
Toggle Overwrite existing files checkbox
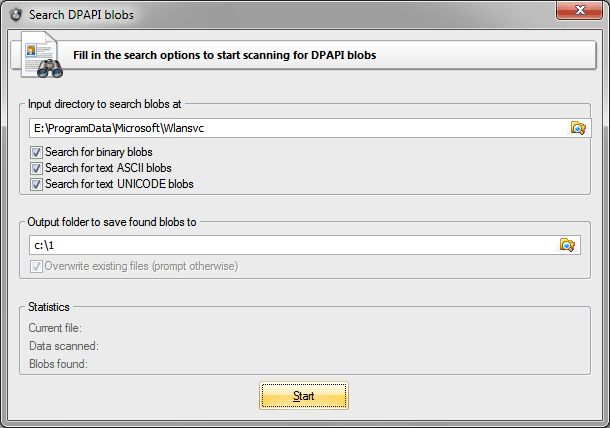point(36,267)
